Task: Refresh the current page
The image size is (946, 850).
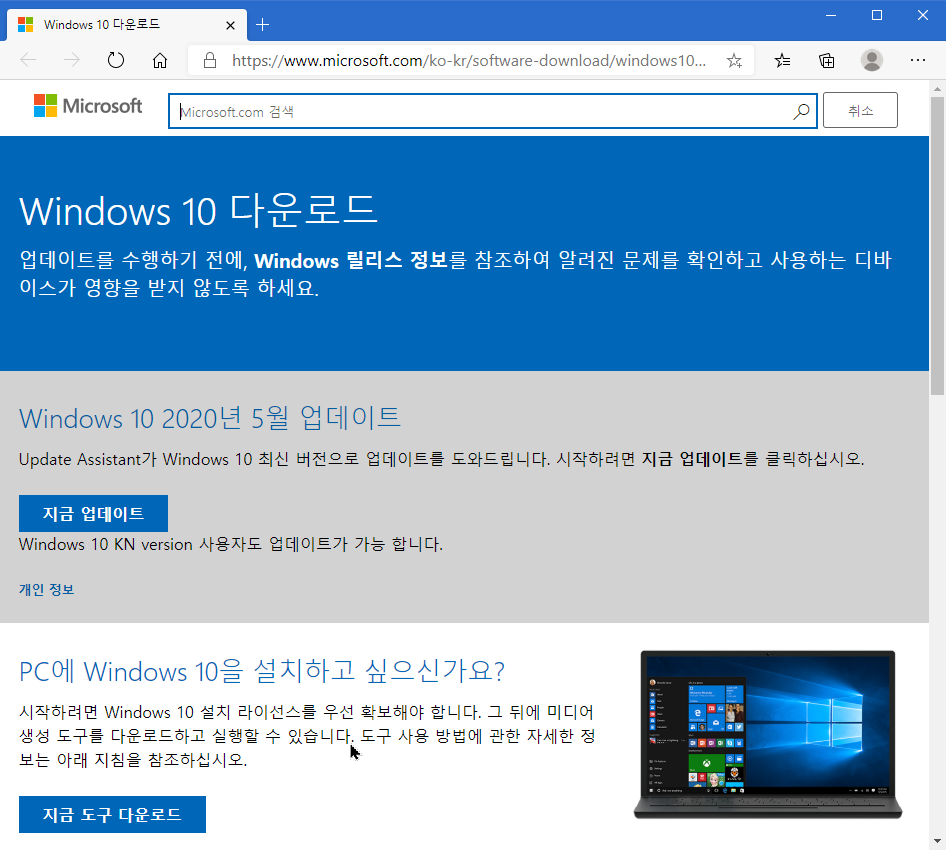Action: (x=115, y=60)
